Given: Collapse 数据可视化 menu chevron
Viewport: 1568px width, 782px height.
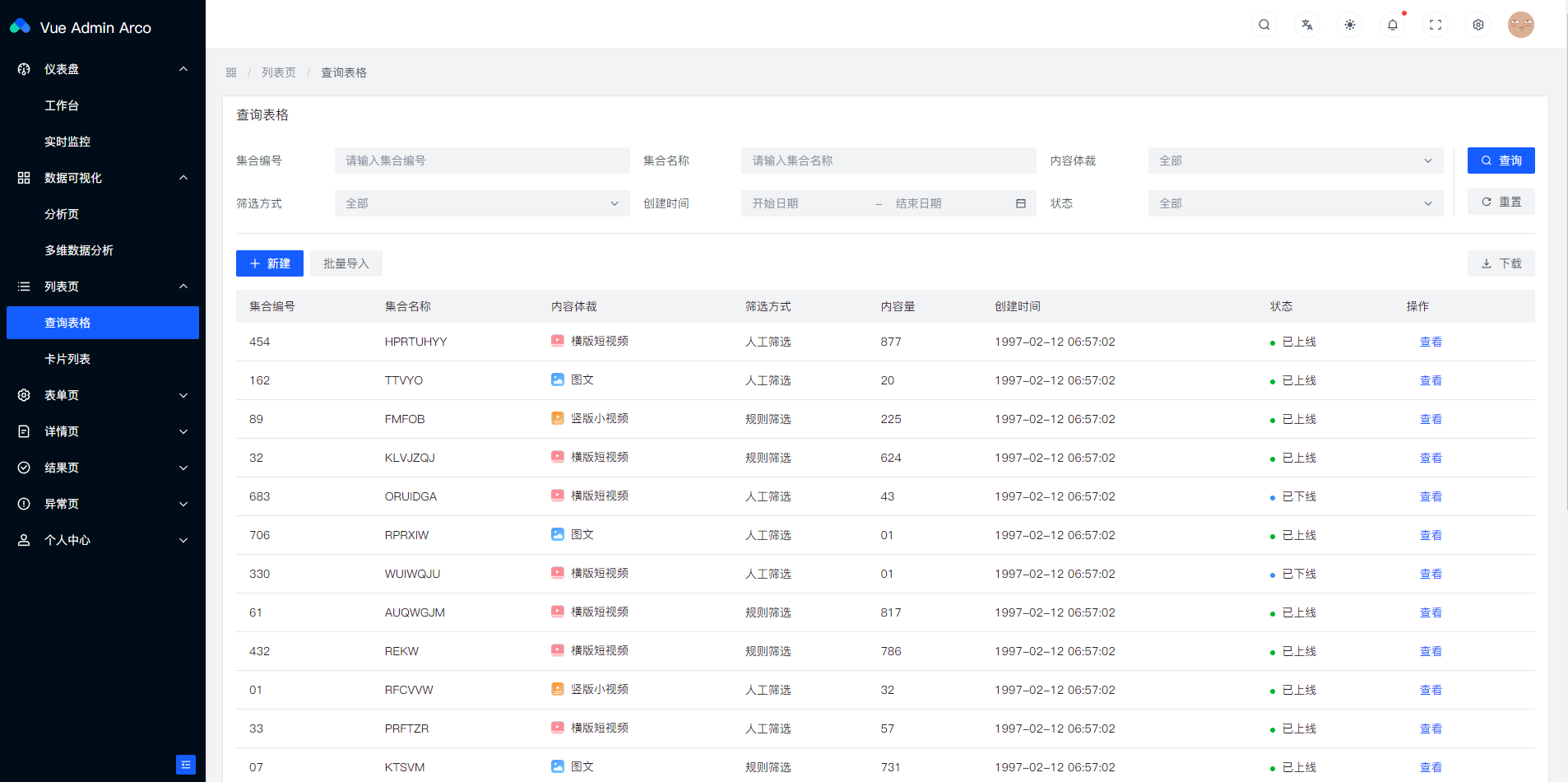Looking at the screenshot, I should pyautogui.click(x=183, y=178).
